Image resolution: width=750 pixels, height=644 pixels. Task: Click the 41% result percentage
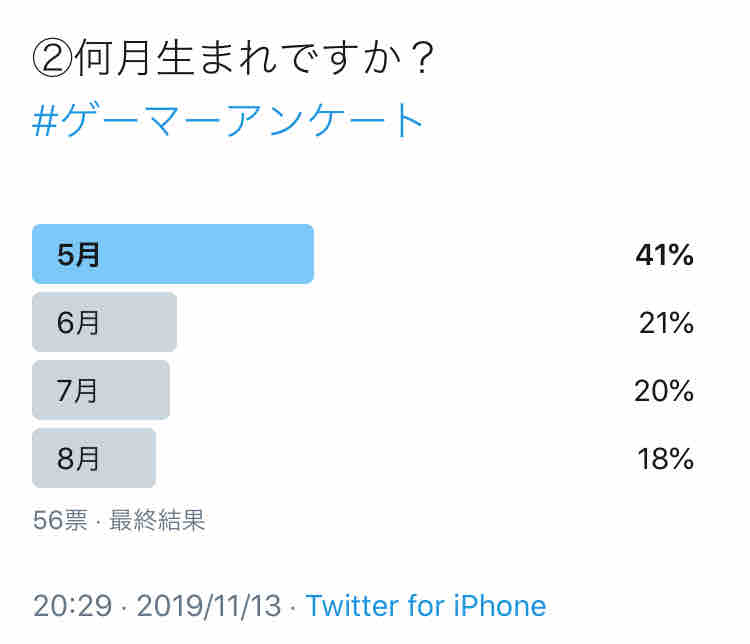tap(664, 255)
